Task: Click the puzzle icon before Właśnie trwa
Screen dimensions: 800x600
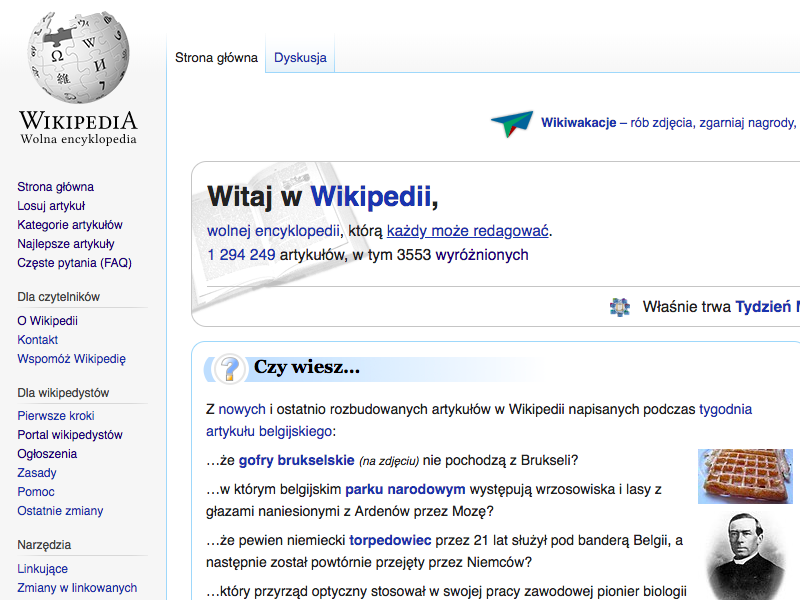Action: coord(620,307)
